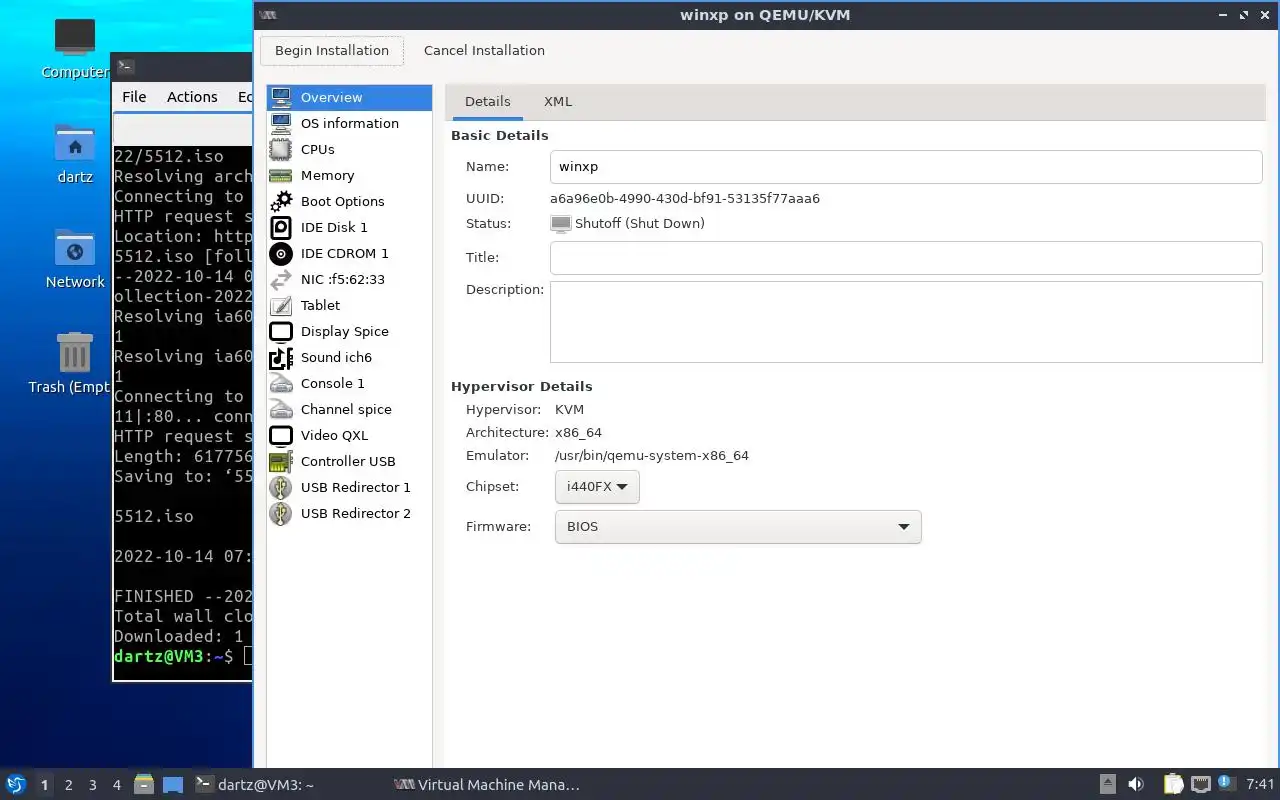This screenshot has height=800, width=1280.
Task: Click the KVM hypervisor value
Action: (569, 410)
